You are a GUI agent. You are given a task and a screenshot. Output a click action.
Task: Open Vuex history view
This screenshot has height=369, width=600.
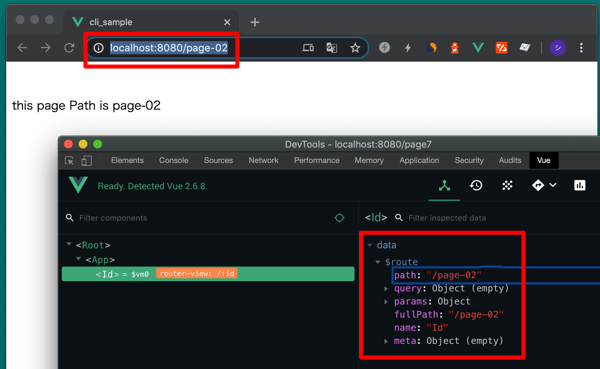[x=476, y=186]
